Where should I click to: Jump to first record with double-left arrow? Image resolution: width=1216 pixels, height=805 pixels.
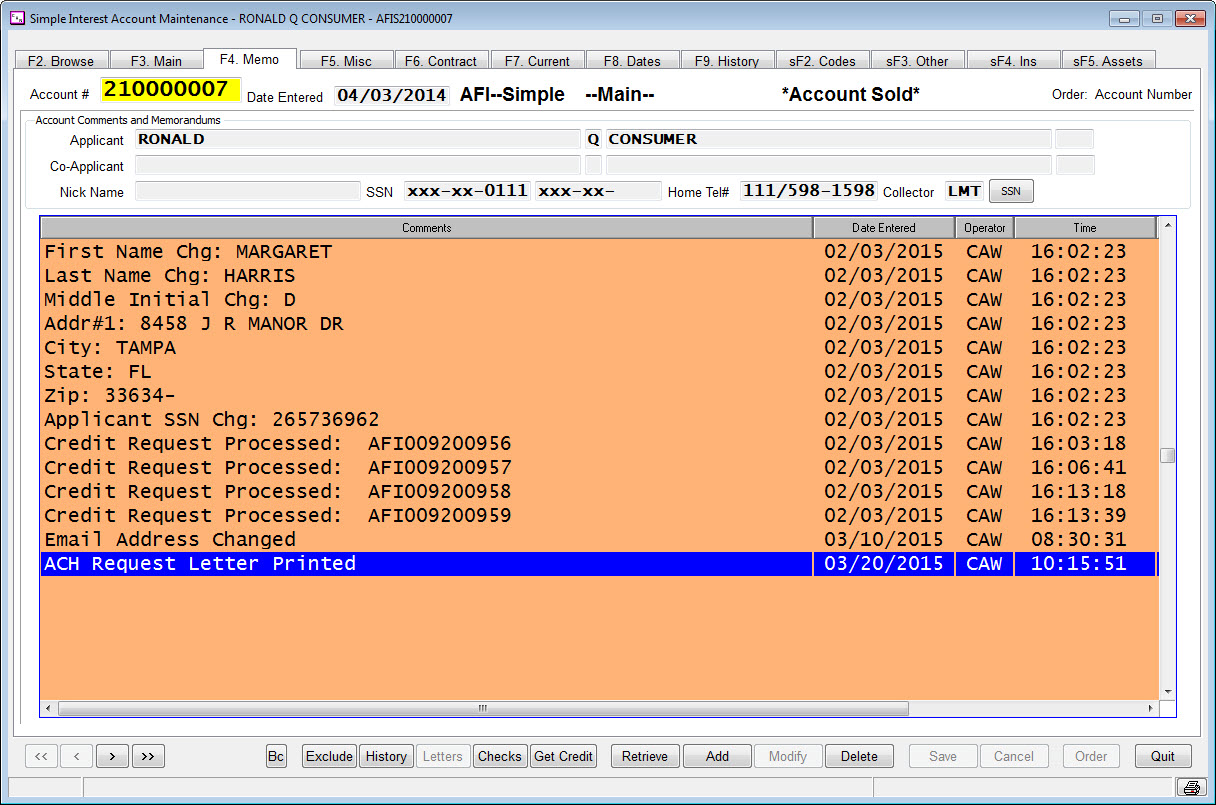coord(41,756)
